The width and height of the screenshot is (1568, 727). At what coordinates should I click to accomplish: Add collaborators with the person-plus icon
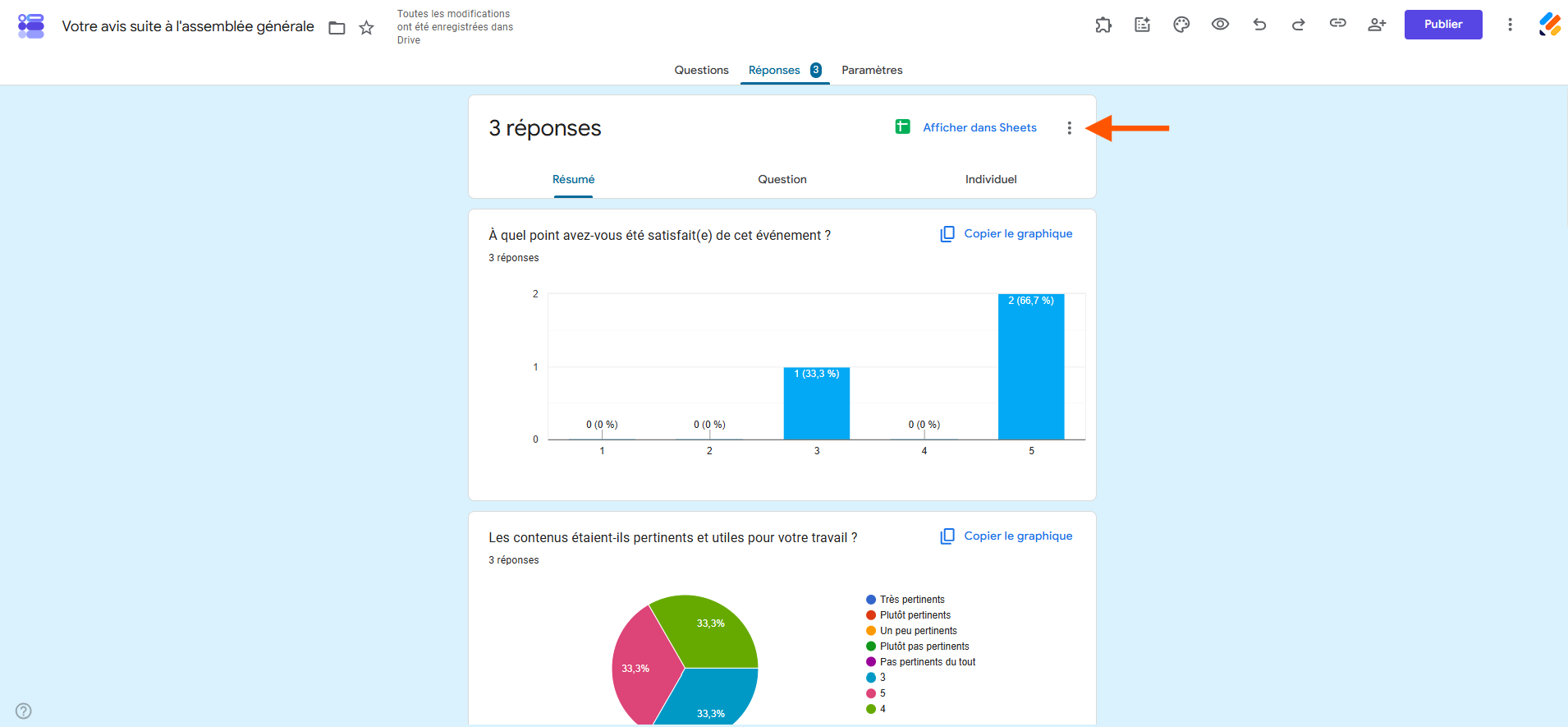(1377, 25)
